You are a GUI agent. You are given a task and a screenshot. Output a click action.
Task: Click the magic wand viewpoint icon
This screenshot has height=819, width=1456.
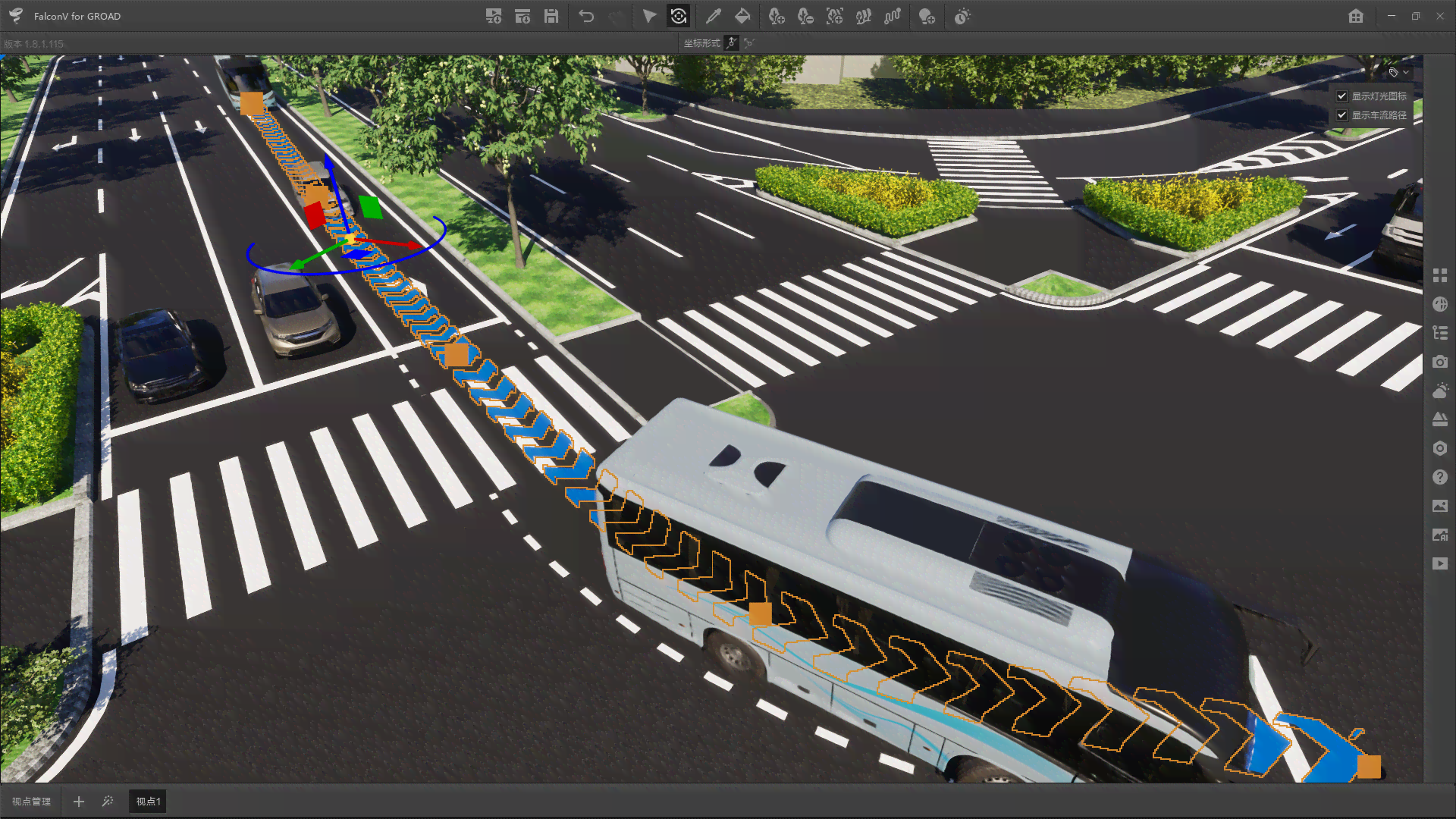pyautogui.click(x=108, y=801)
